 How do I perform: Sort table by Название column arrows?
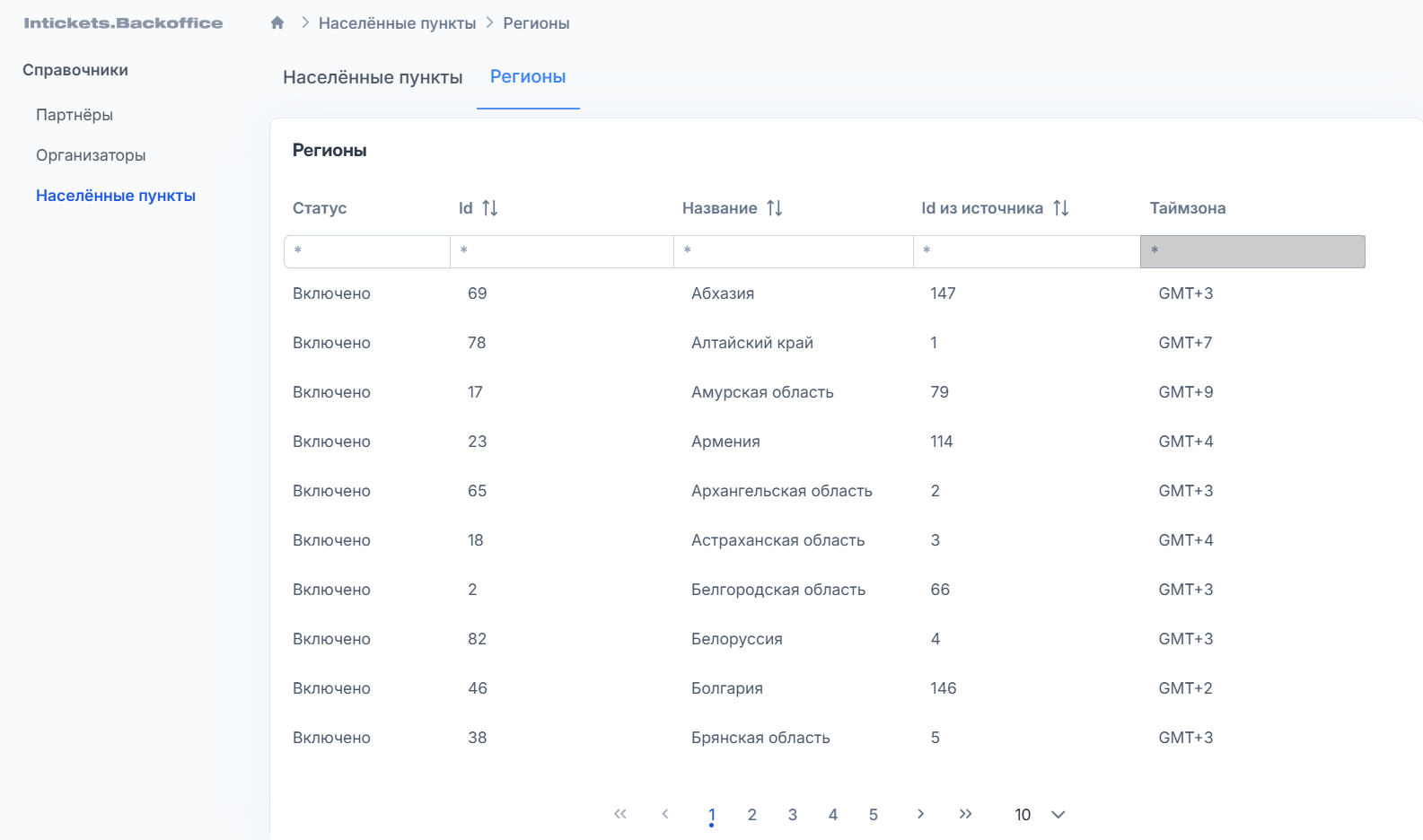(x=775, y=208)
